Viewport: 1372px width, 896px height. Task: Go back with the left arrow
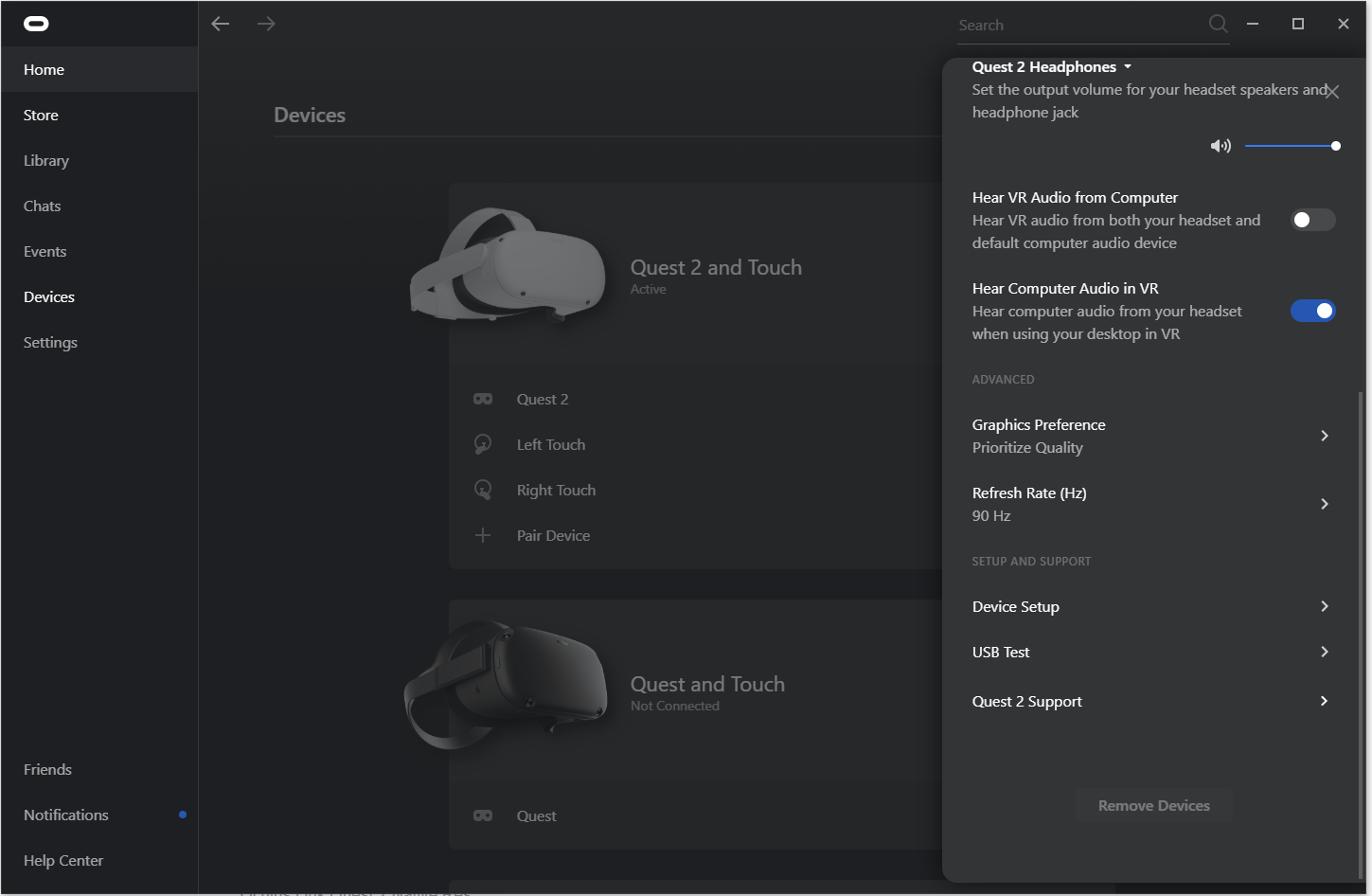[x=221, y=24]
